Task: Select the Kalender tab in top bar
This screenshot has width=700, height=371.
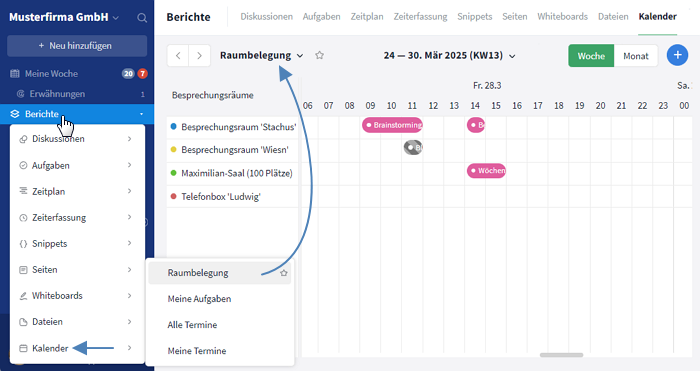Action: (x=658, y=17)
